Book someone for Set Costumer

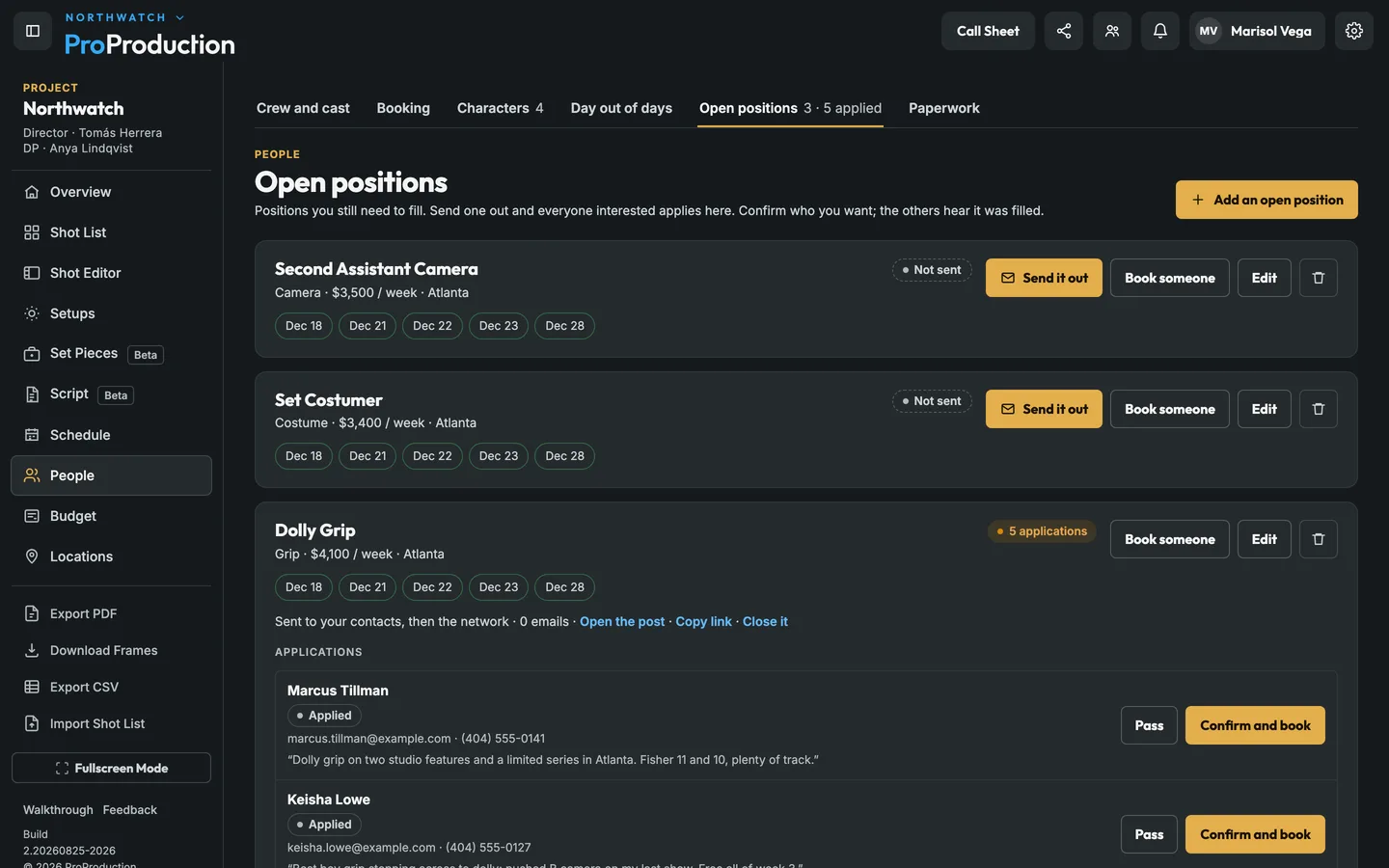point(1170,409)
